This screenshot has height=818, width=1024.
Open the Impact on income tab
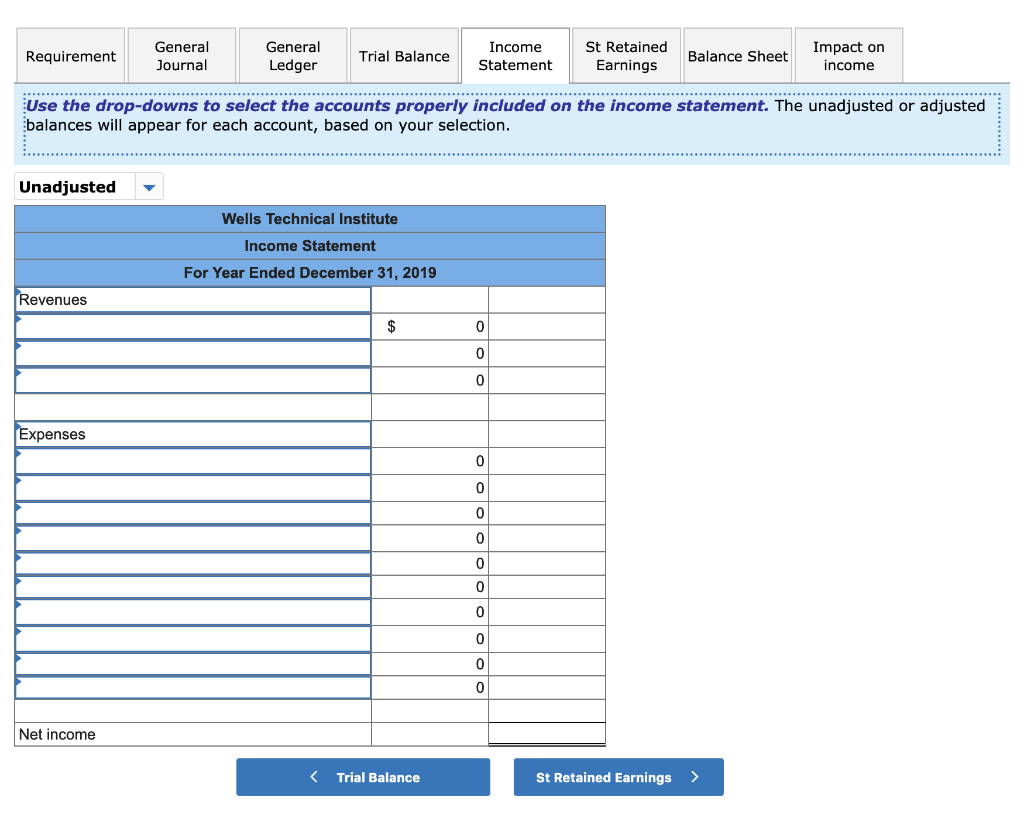(848, 55)
